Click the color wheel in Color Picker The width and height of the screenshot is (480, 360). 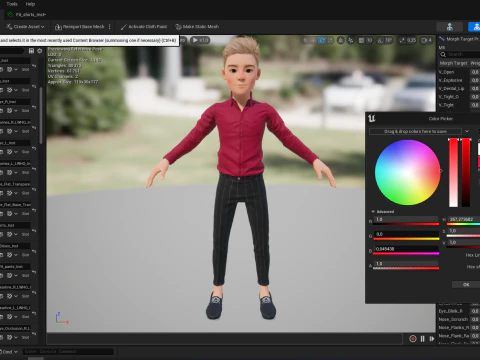pos(407,172)
